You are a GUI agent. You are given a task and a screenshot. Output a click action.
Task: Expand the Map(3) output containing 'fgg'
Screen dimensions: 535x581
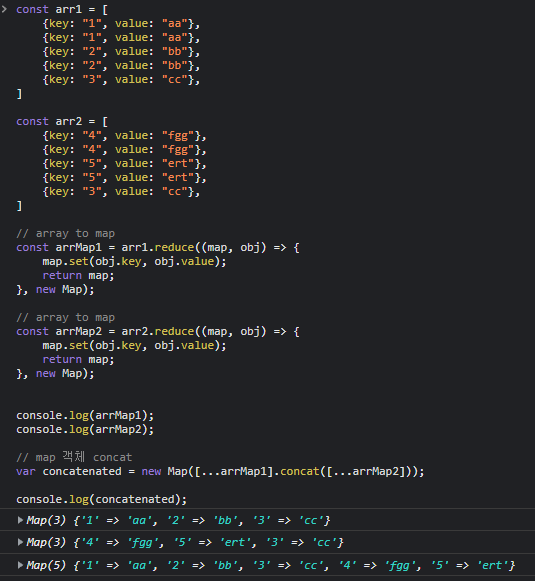20,542
